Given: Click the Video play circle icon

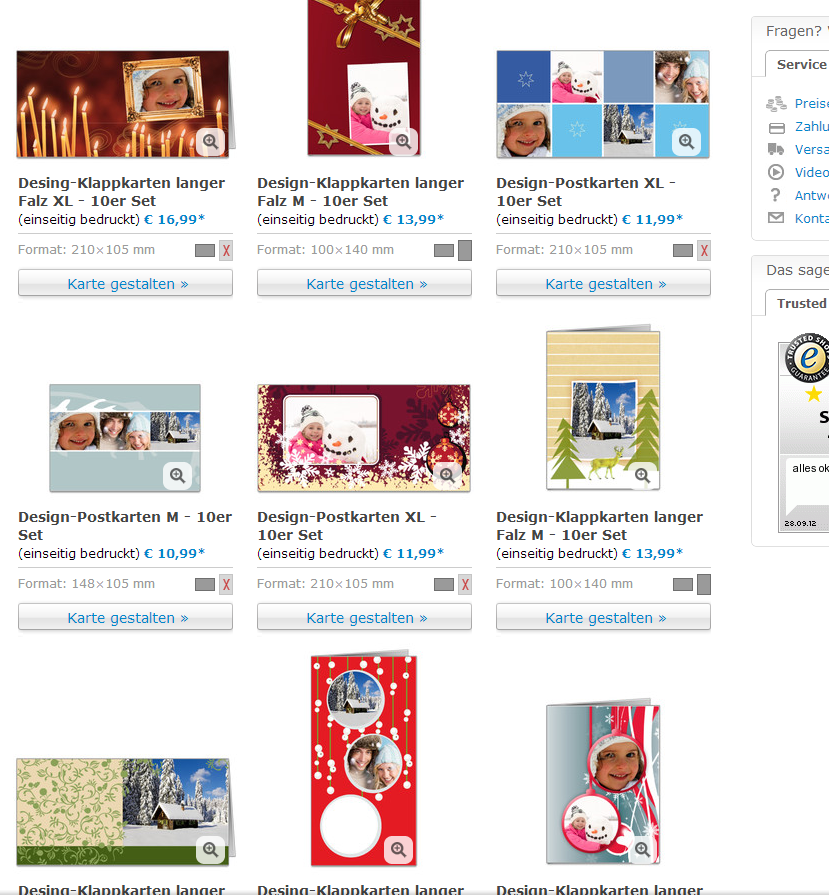Looking at the screenshot, I should [775, 172].
